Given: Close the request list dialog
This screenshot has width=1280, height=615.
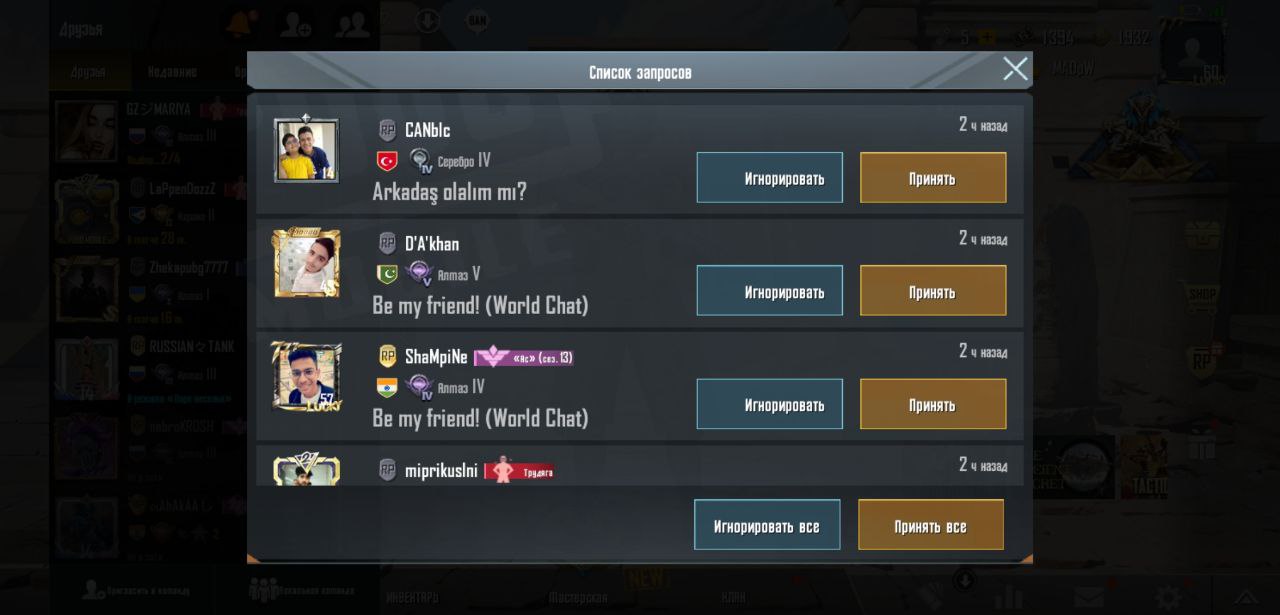Looking at the screenshot, I should click(1015, 69).
